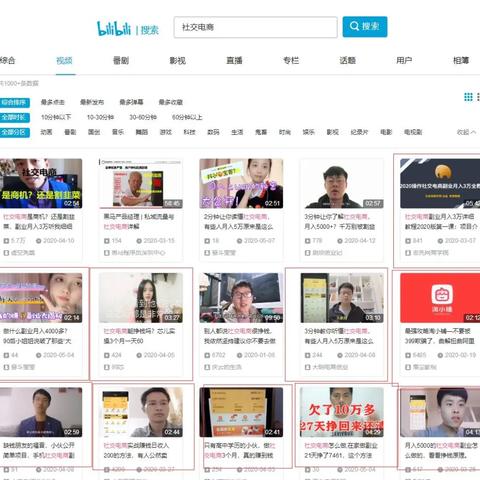
Task: Focus the search box containing 社交电商
Action: pyautogui.click(x=255, y=27)
